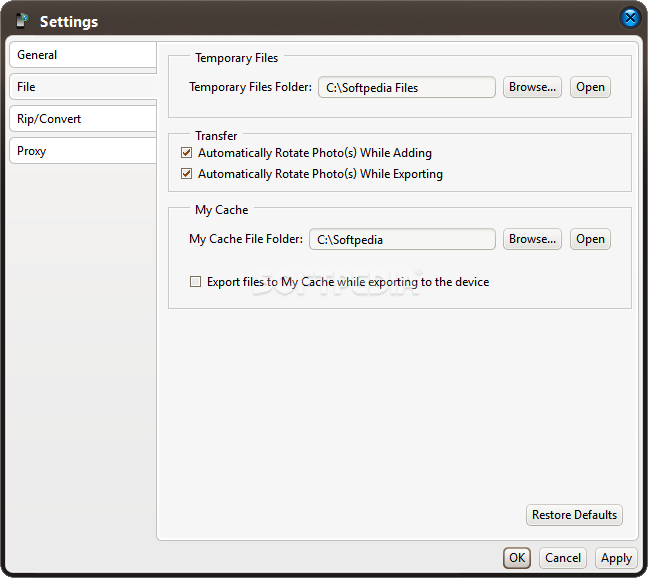This screenshot has height=578, width=648.
Task: Open the Proxy settings tab
Action: tap(83, 151)
